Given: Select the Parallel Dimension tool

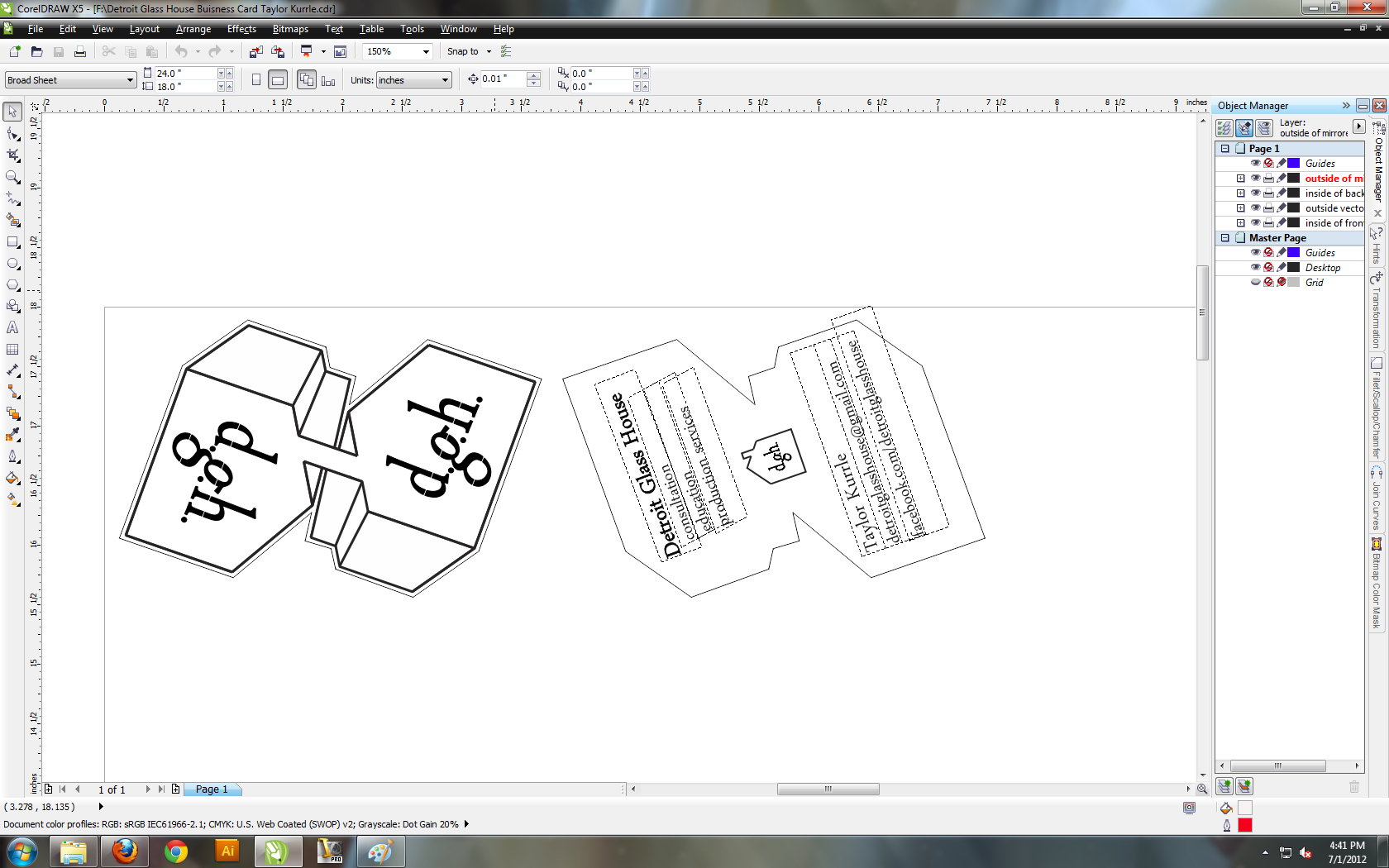Looking at the screenshot, I should click(12, 370).
